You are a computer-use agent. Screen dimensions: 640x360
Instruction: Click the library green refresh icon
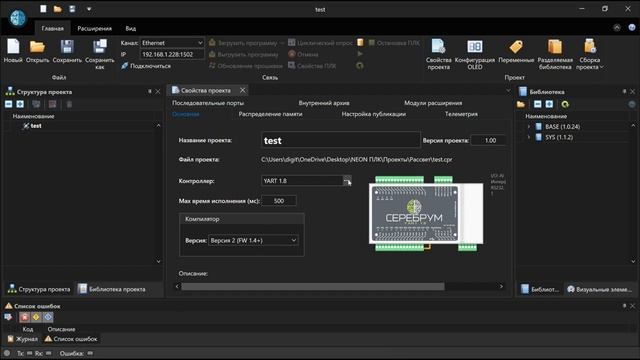coord(565,104)
